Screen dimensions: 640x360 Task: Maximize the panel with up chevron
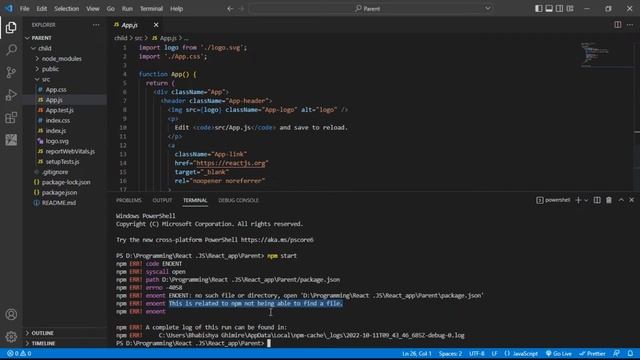[621, 200]
